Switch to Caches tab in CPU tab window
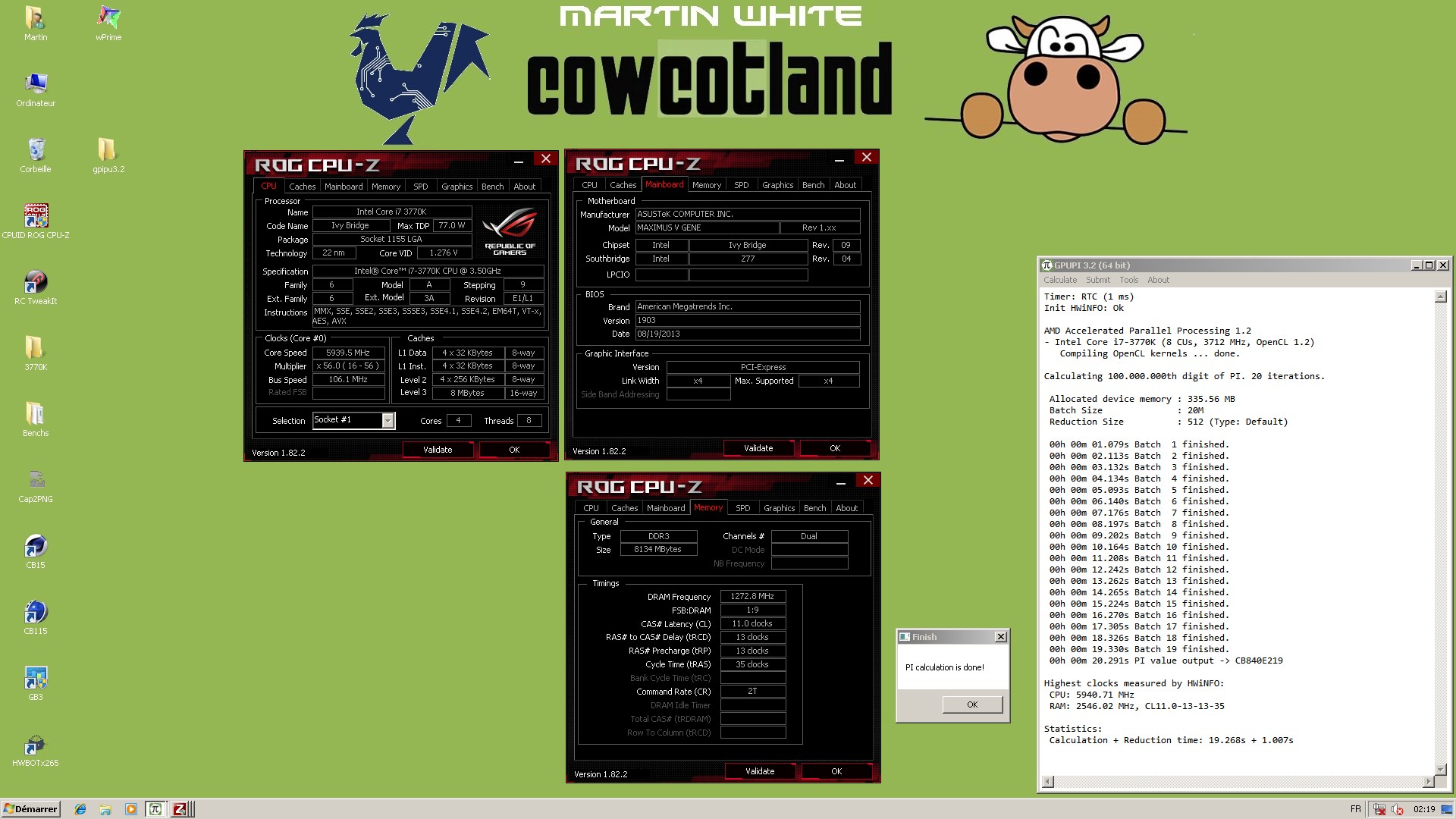This screenshot has height=819, width=1456. pyautogui.click(x=302, y=187)
